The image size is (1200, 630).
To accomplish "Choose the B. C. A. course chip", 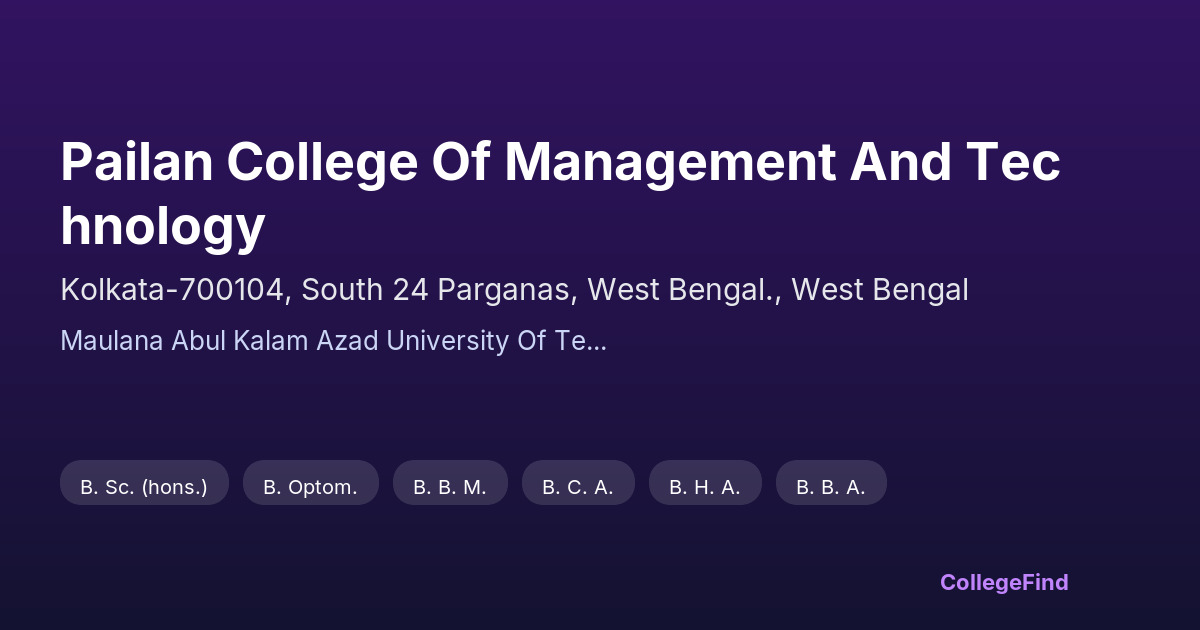I will pyautogui.click(x=578, y=487).
